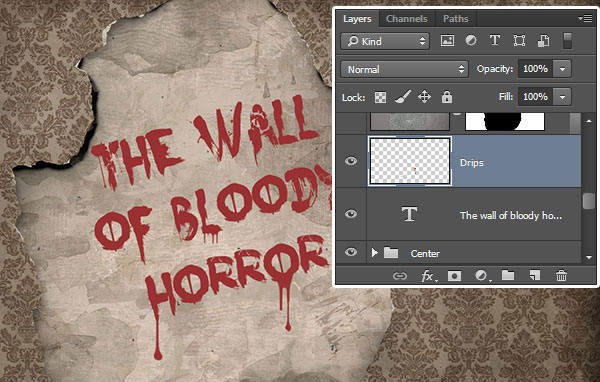The width and height of the screenshot is (600, 382).
Task: Filter layers by pixel layers icon
Action: (x=447, y=41)
